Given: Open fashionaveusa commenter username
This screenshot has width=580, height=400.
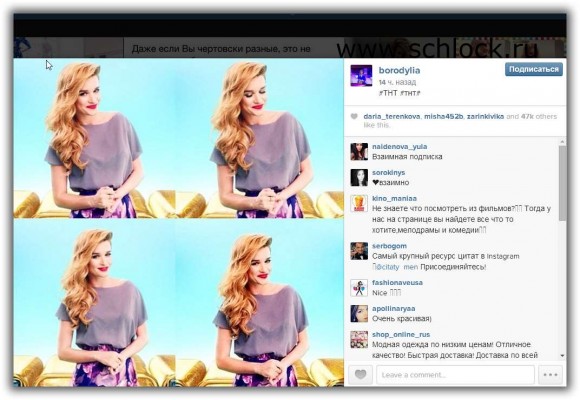Looking at the screenshot, I should click(397, 282).
